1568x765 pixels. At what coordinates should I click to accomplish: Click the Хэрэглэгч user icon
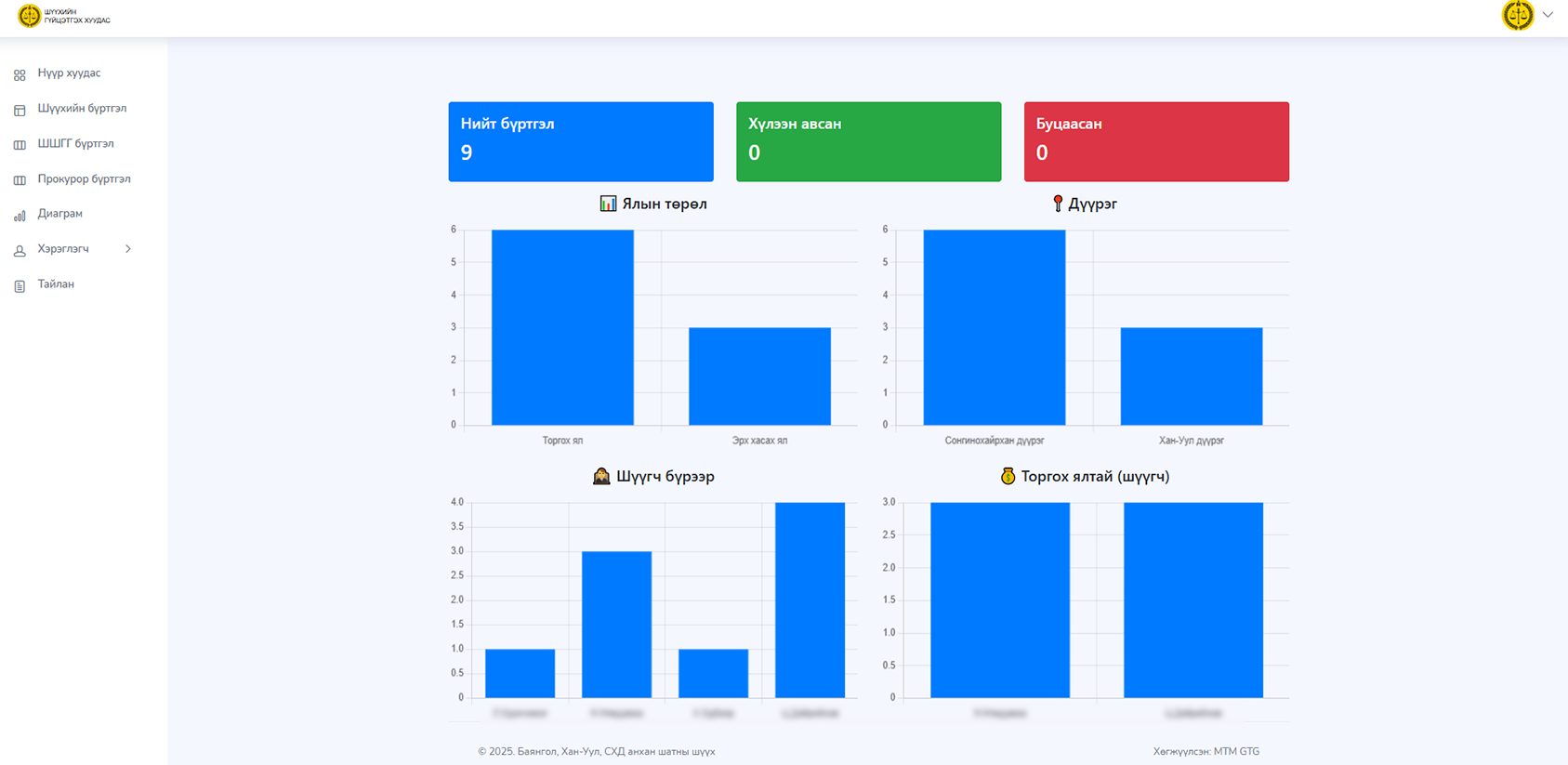20,251
